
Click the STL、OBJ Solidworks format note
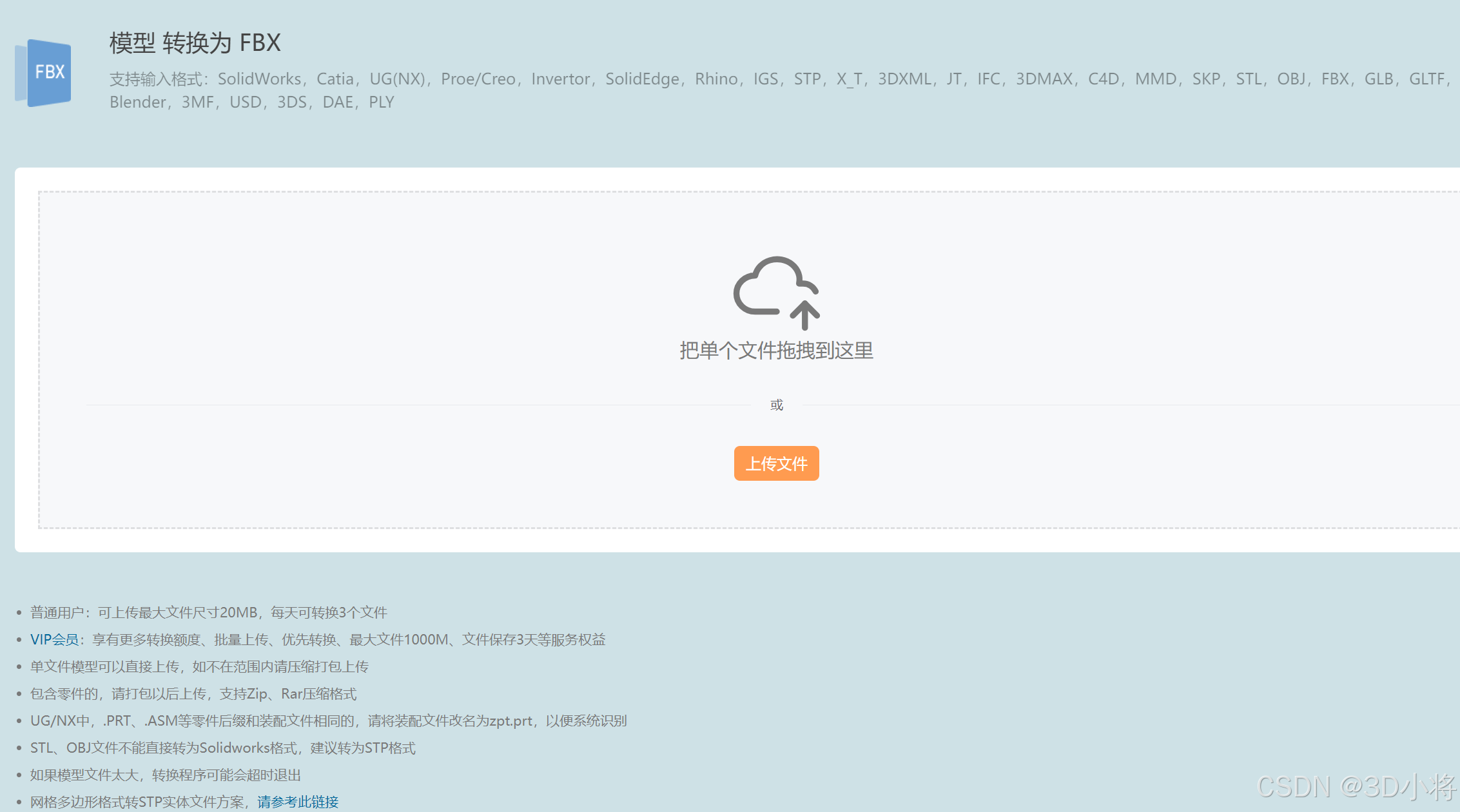222,748
